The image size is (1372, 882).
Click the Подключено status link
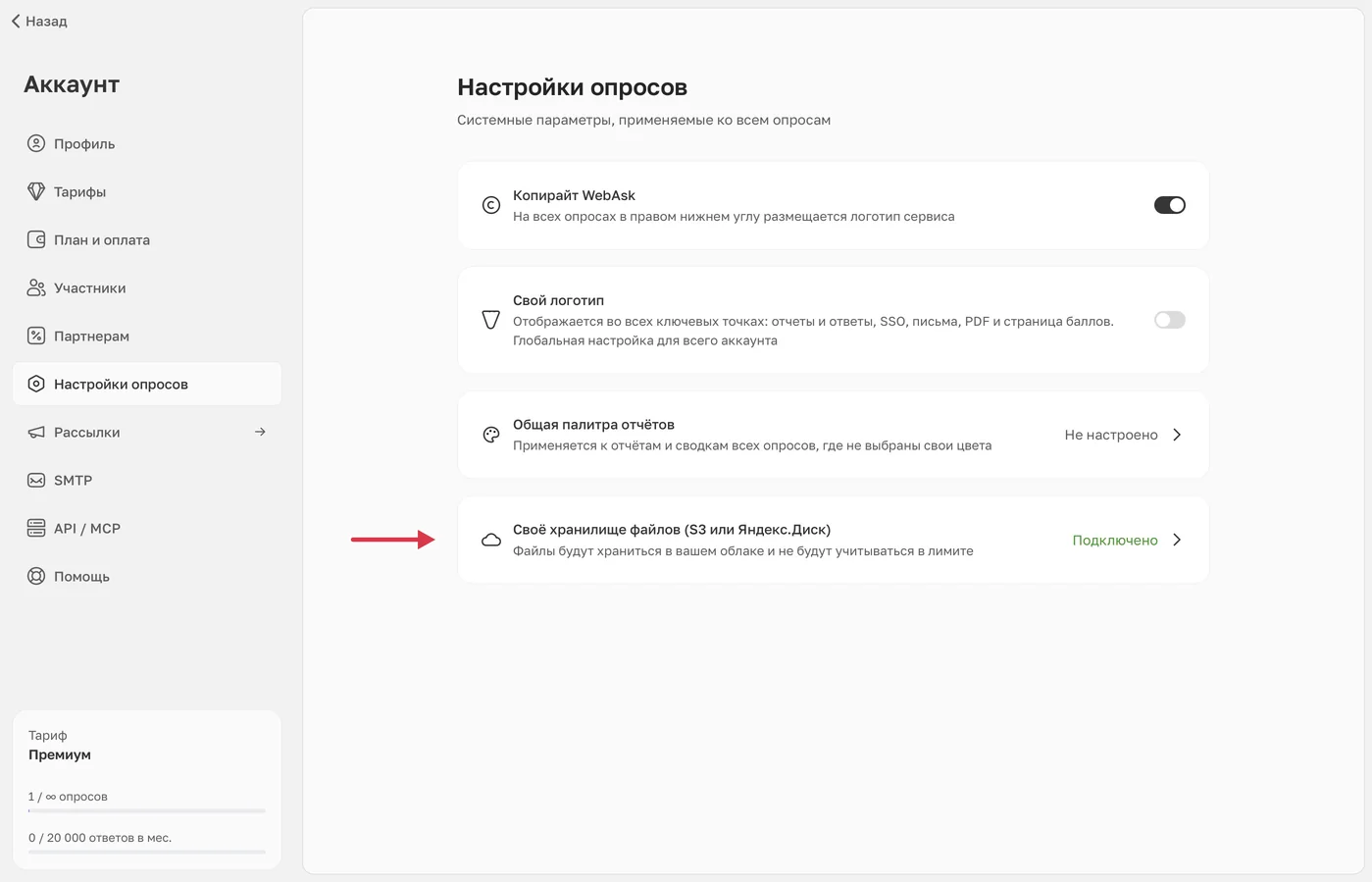(1115, 540)
